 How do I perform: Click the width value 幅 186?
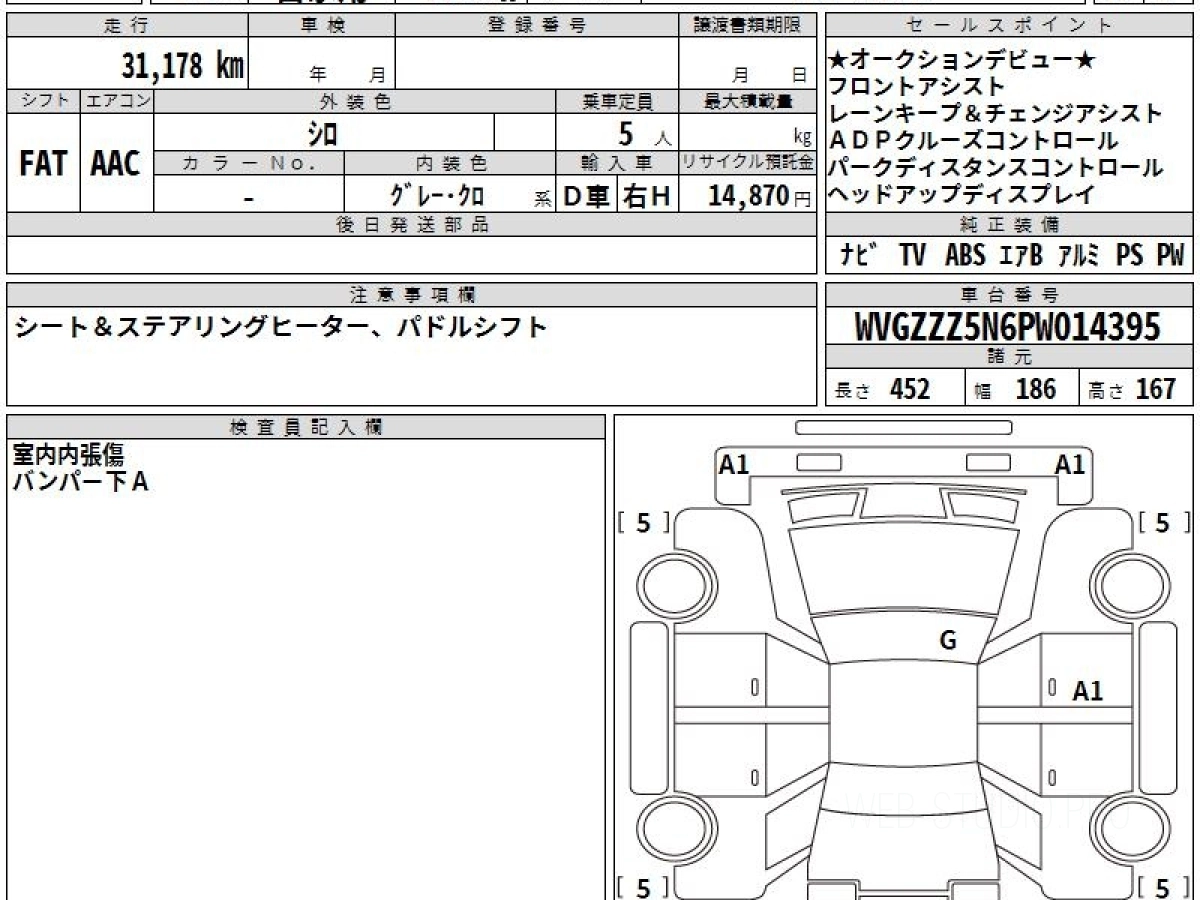tap(1016, 389)
